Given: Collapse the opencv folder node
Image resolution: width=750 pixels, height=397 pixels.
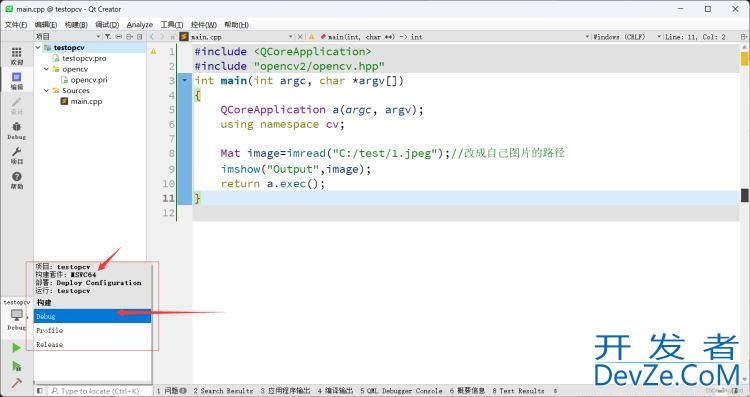Looking at the screenshot, I should pos(46,69).
